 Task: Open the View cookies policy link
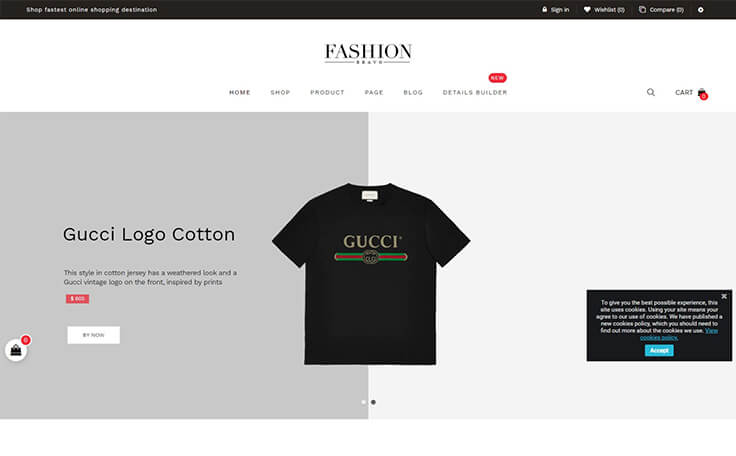click(x=679, y=334)
